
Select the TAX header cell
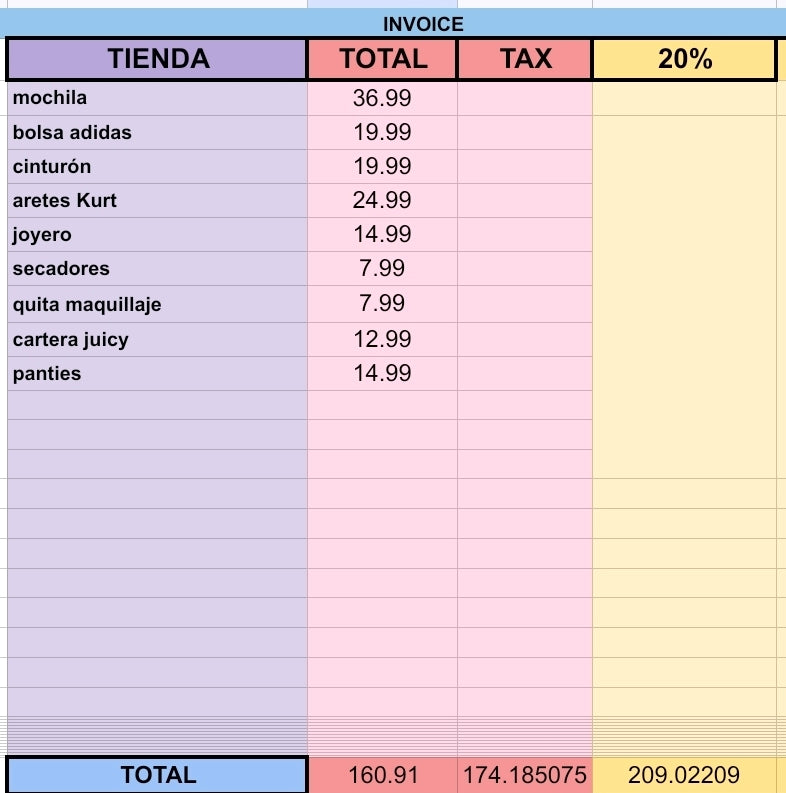click(x=525, y=59)
